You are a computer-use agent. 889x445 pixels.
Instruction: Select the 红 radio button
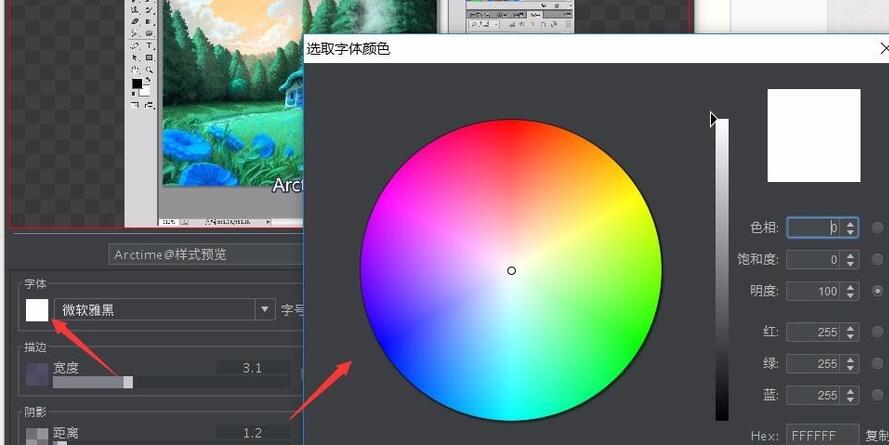878,332
